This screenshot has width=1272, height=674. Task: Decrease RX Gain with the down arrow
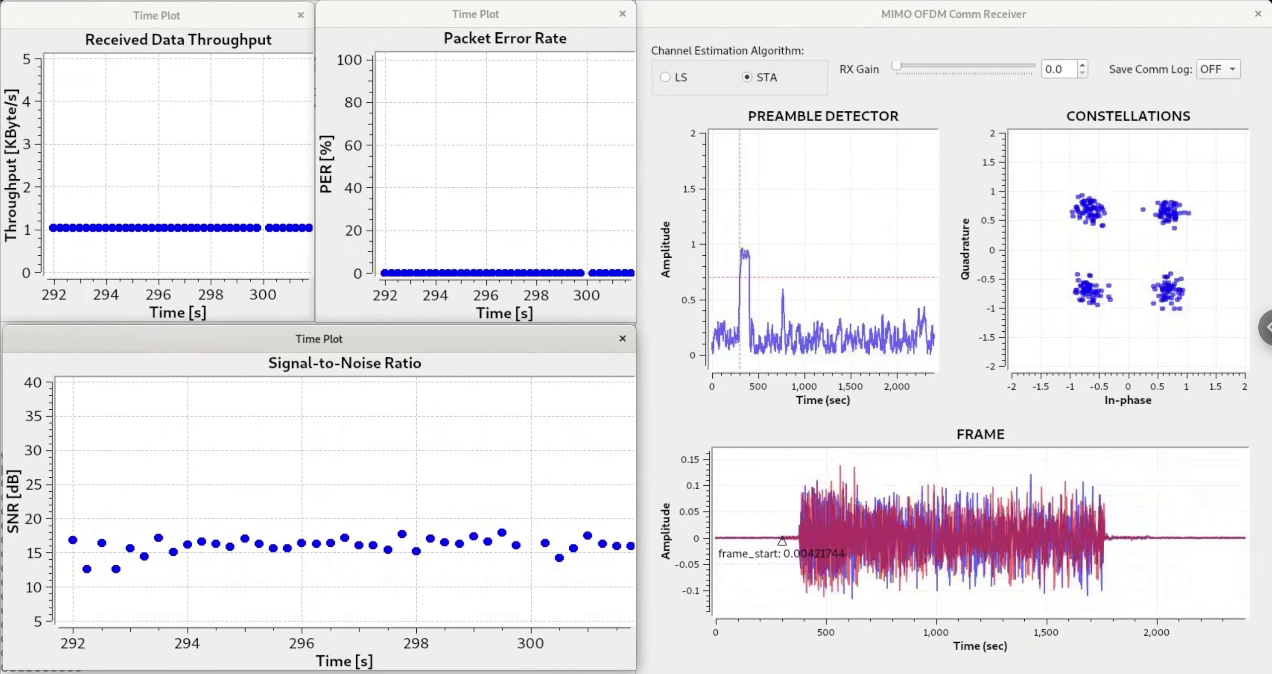tap(1082, 73)
